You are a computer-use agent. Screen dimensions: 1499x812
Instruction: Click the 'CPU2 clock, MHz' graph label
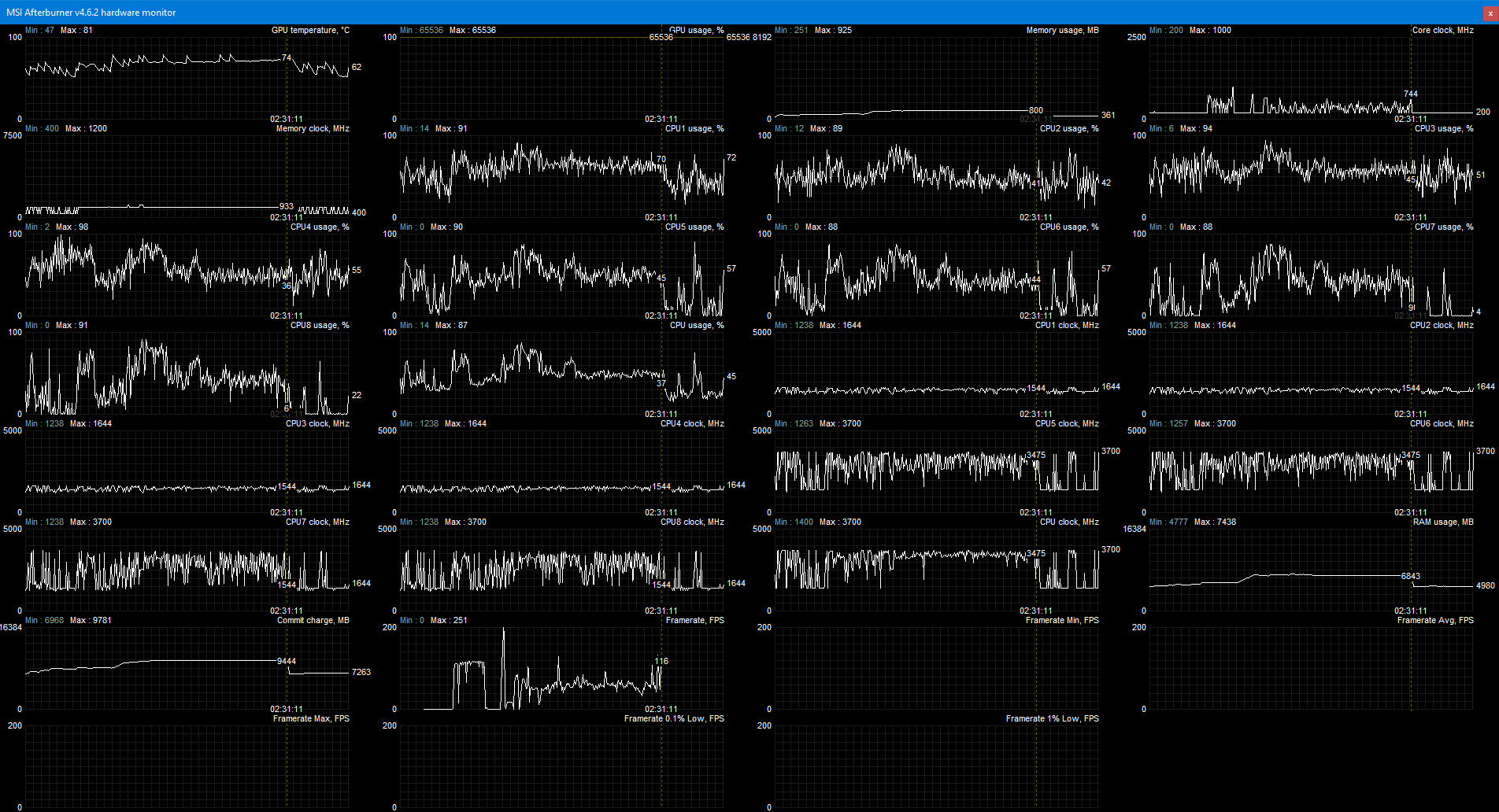pos(1442,325)
